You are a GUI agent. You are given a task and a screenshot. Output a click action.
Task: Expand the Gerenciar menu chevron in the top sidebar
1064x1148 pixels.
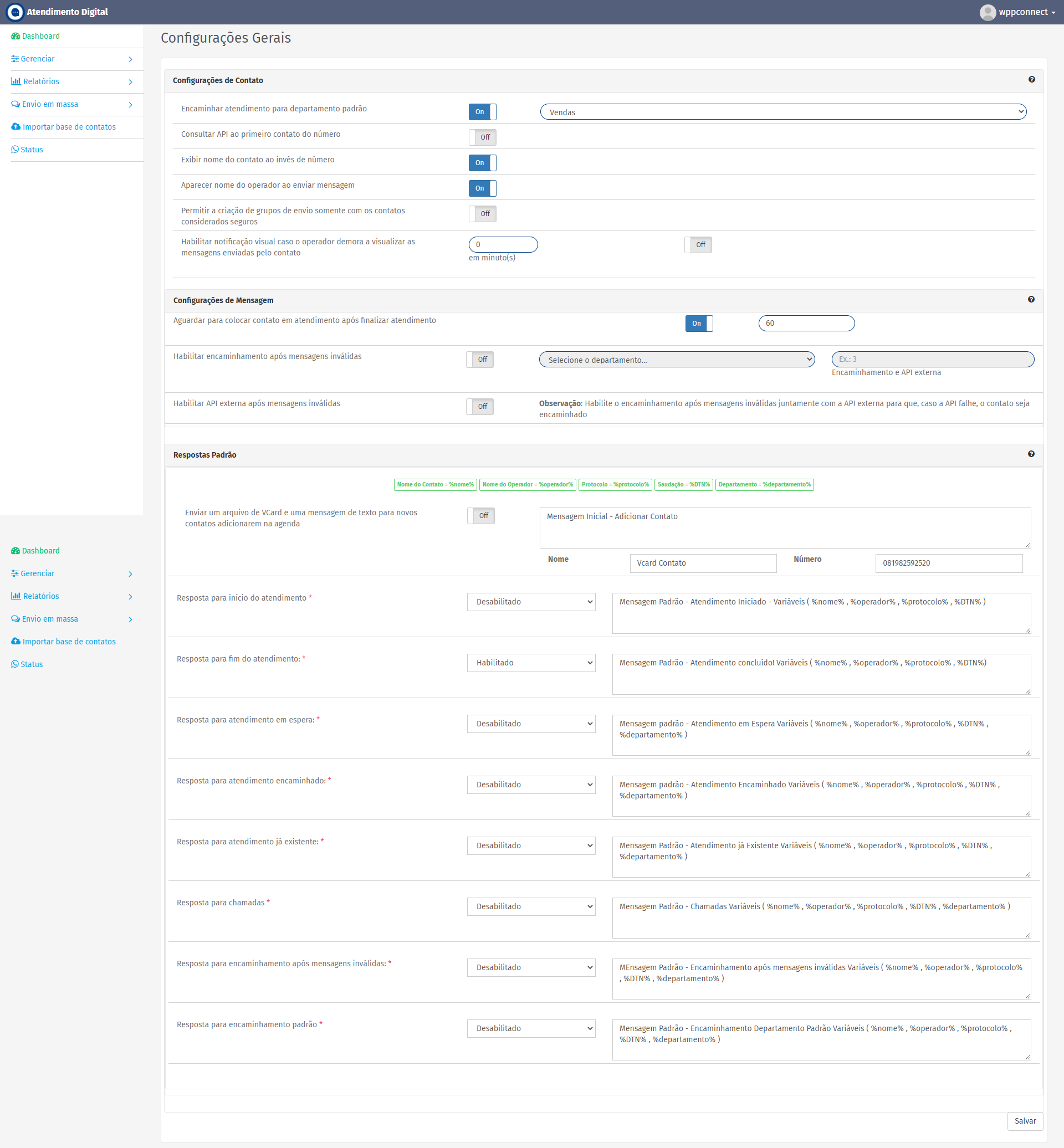(x=131, y=59)
